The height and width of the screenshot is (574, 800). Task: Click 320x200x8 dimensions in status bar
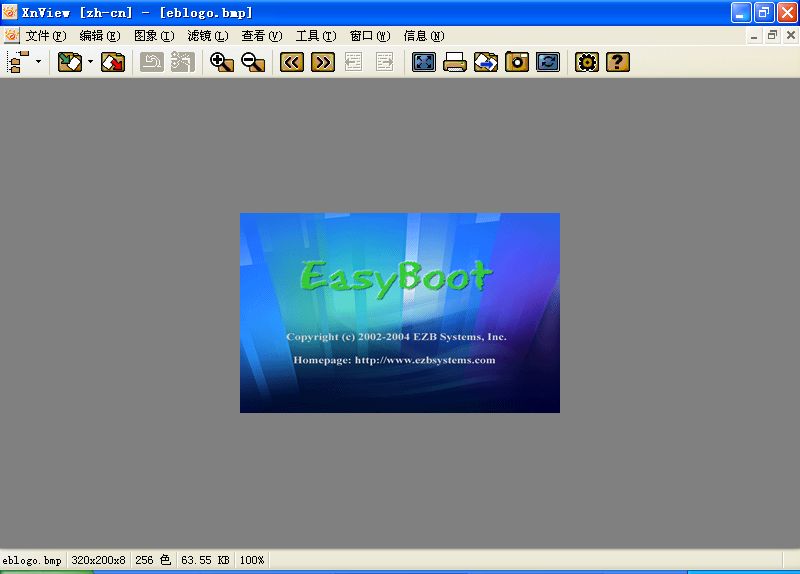98,560
